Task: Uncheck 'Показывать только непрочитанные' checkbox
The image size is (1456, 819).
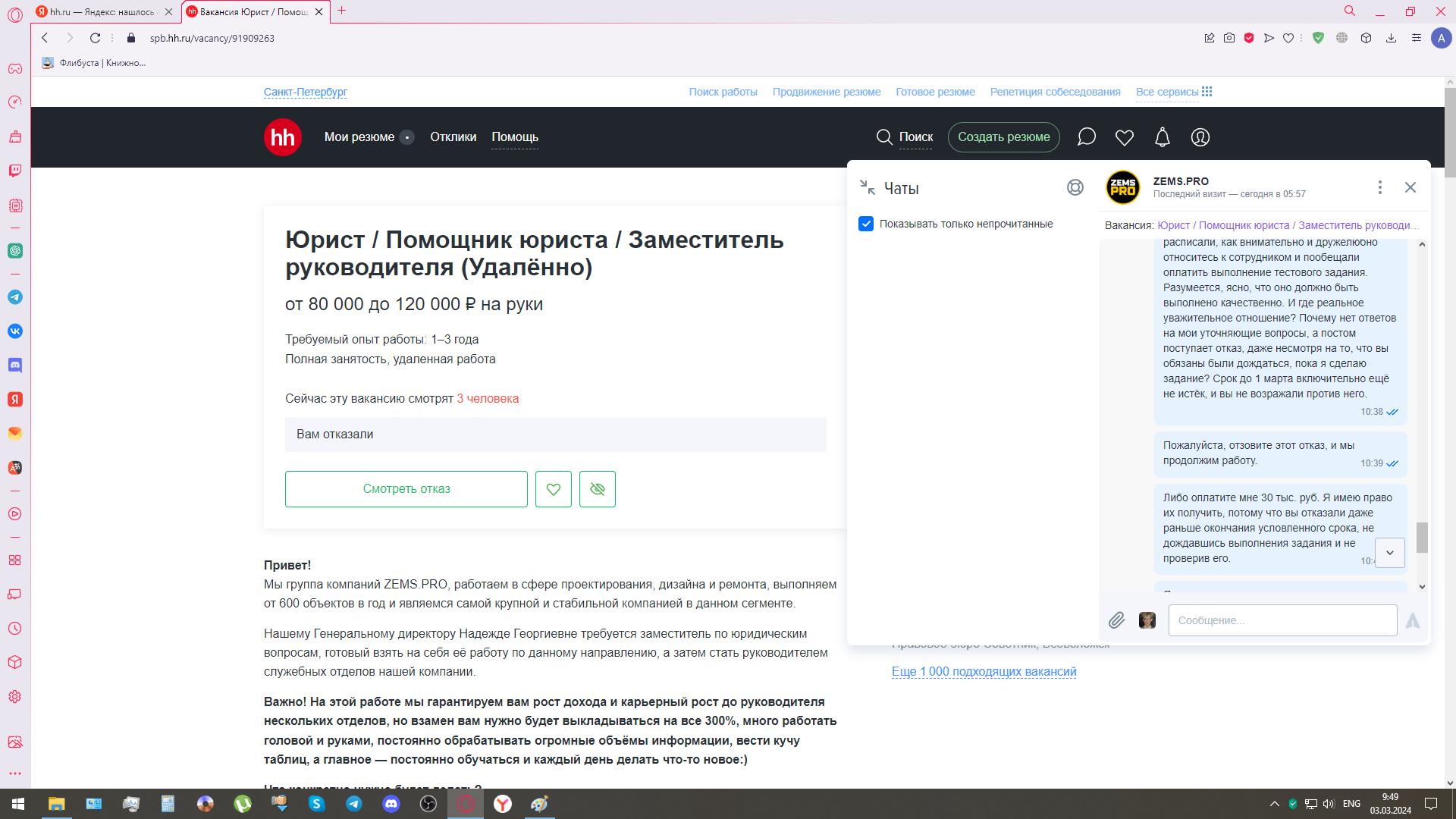Action: tap(866, 224)
